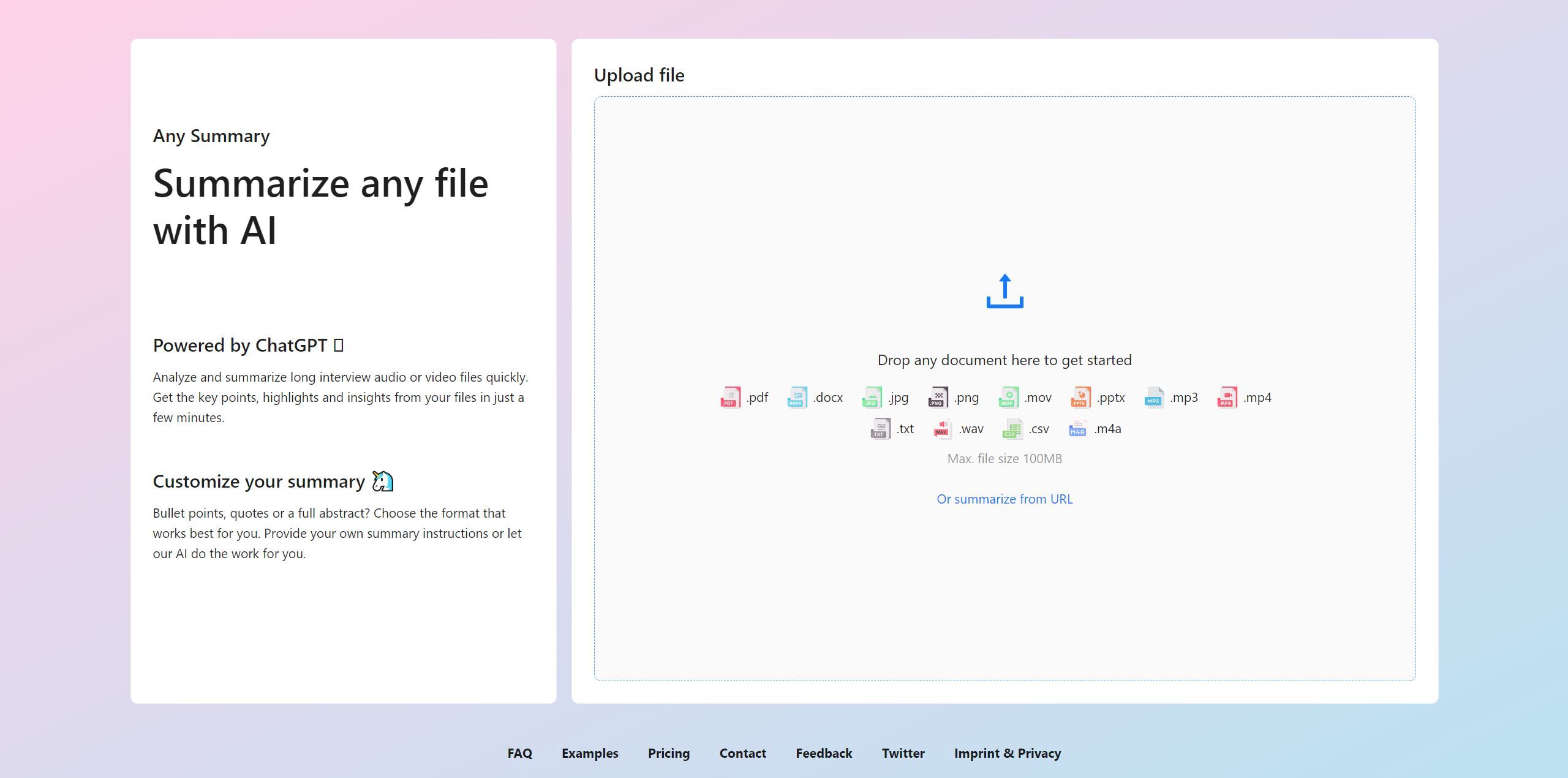Viewport: 1568px width, 778px height.
Task: Open the Imprint & Privacy link
Action: tap(1008, 753)
